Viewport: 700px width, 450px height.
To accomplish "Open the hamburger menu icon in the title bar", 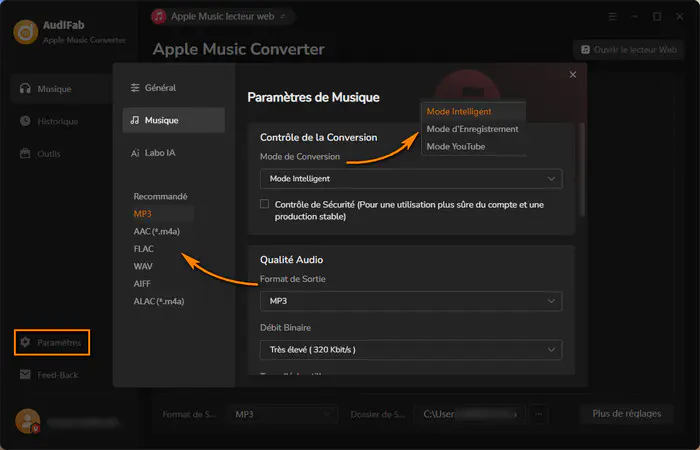I will [612, 17].
